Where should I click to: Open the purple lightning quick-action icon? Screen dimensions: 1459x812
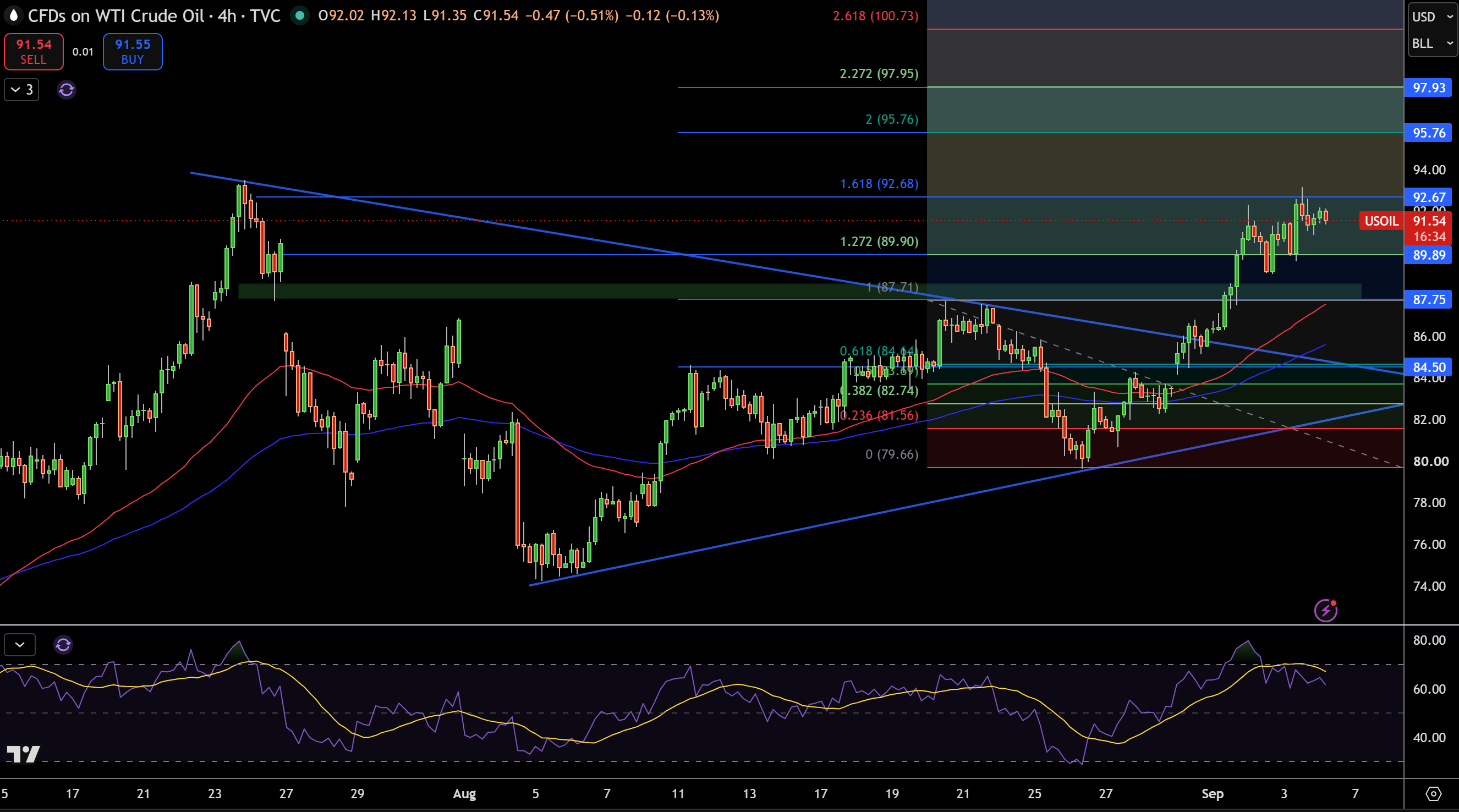[x=1325, y=611]
